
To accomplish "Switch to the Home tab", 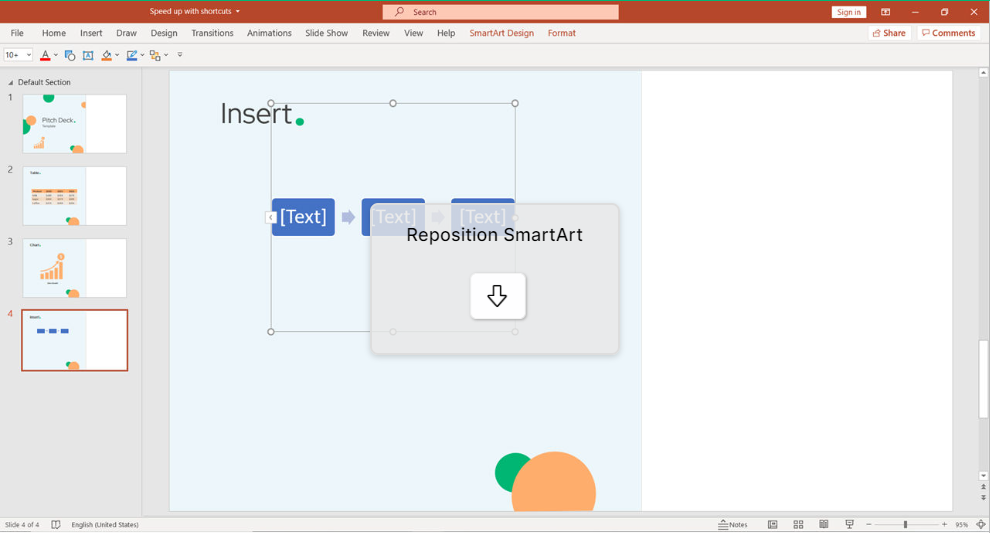I will [x=54, y=33].
